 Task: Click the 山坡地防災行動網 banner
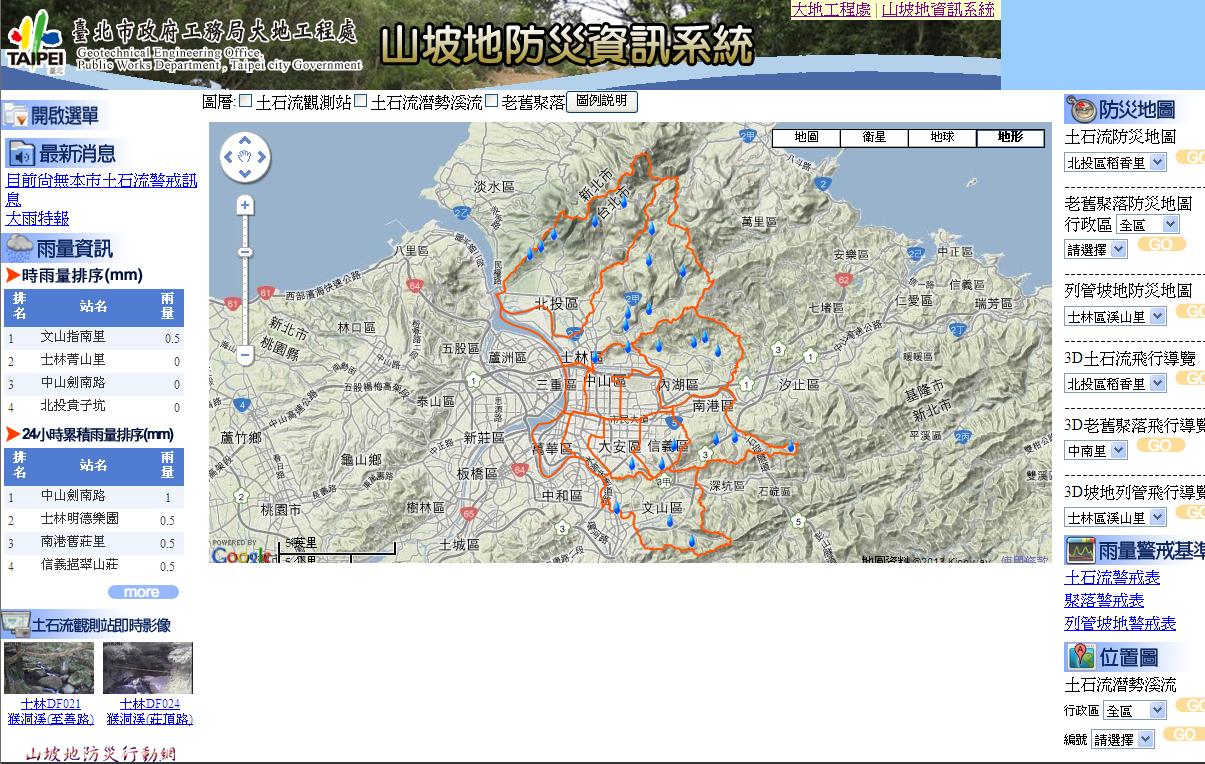[100, 754]
